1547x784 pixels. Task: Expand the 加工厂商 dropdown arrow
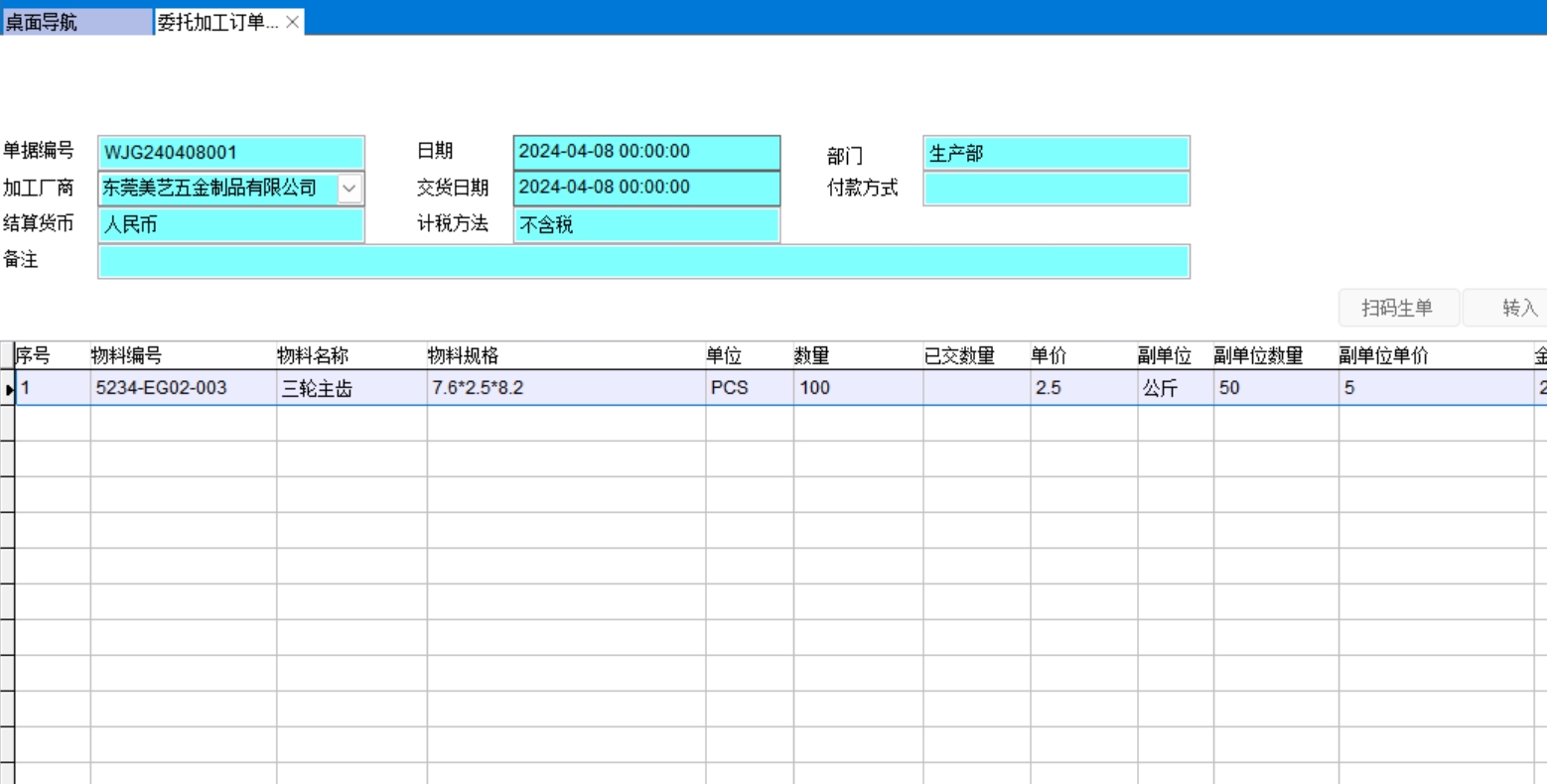tap(350, 189)
